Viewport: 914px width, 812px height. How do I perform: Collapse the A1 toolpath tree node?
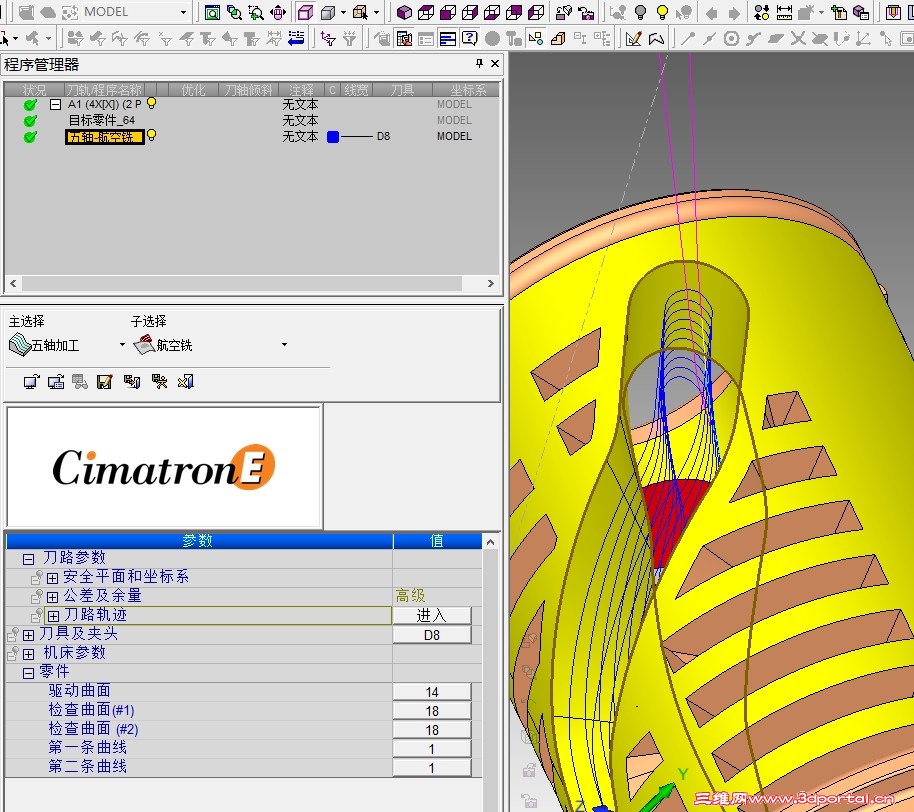click(55, 105)
